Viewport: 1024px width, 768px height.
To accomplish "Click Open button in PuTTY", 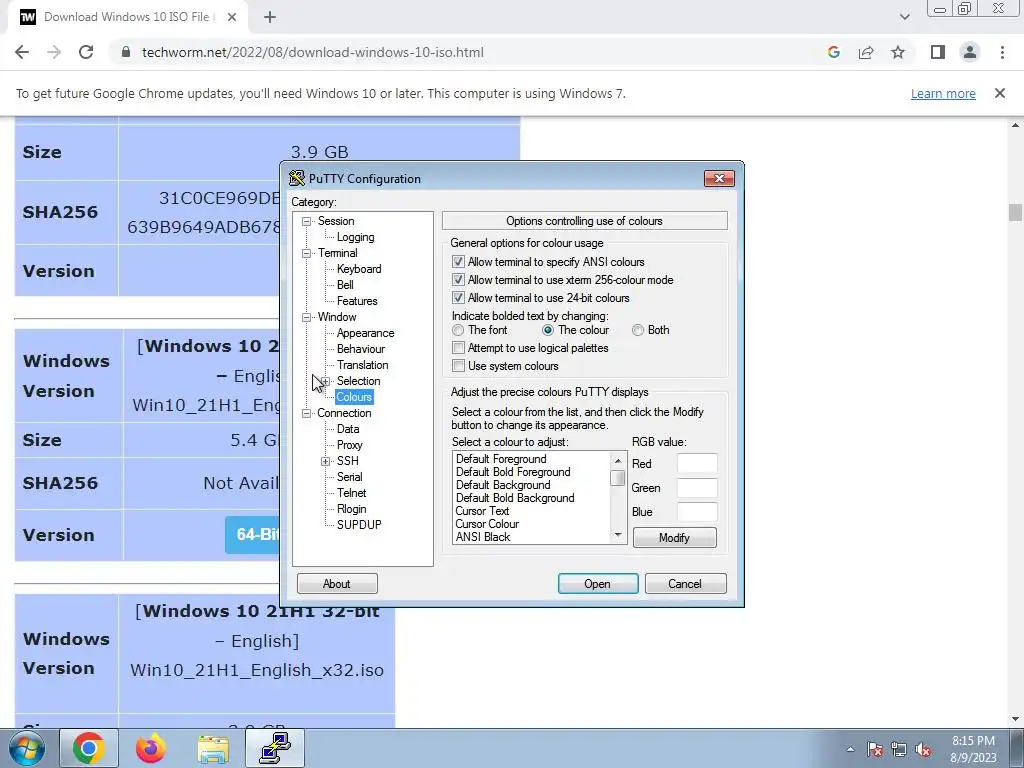I will [x=598, y=584].
